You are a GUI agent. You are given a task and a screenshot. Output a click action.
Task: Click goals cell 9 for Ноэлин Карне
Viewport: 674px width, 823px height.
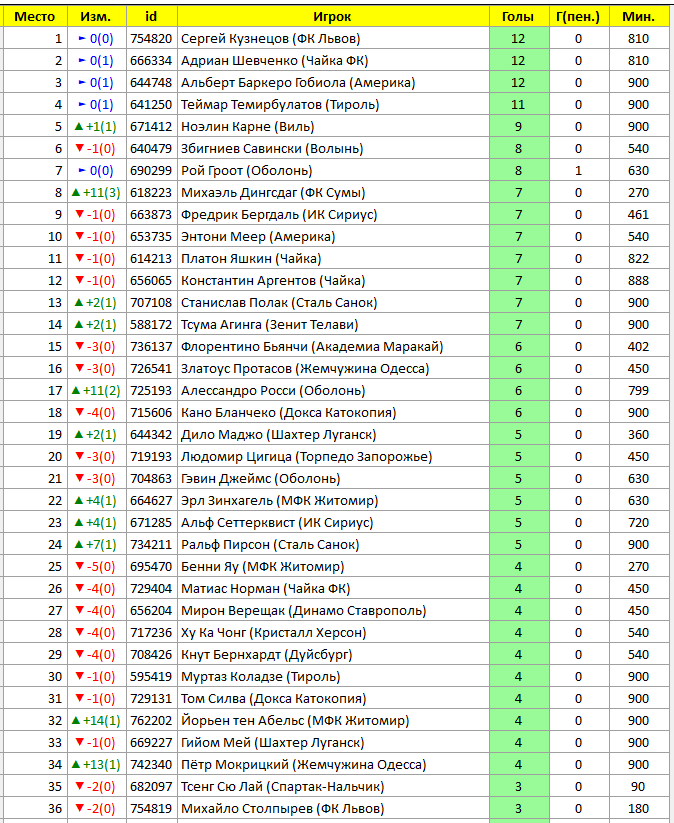pos(519,127)
